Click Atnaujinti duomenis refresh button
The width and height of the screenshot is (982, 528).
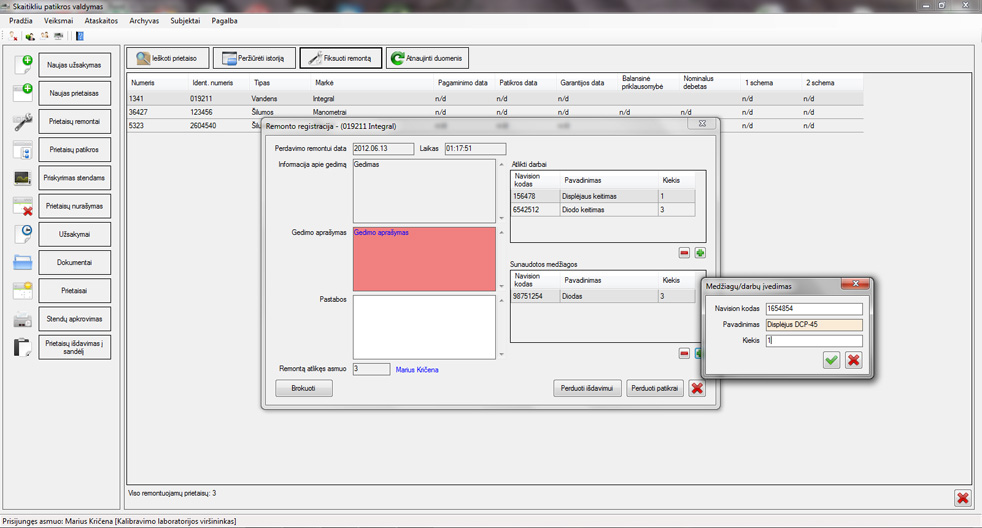428,59
